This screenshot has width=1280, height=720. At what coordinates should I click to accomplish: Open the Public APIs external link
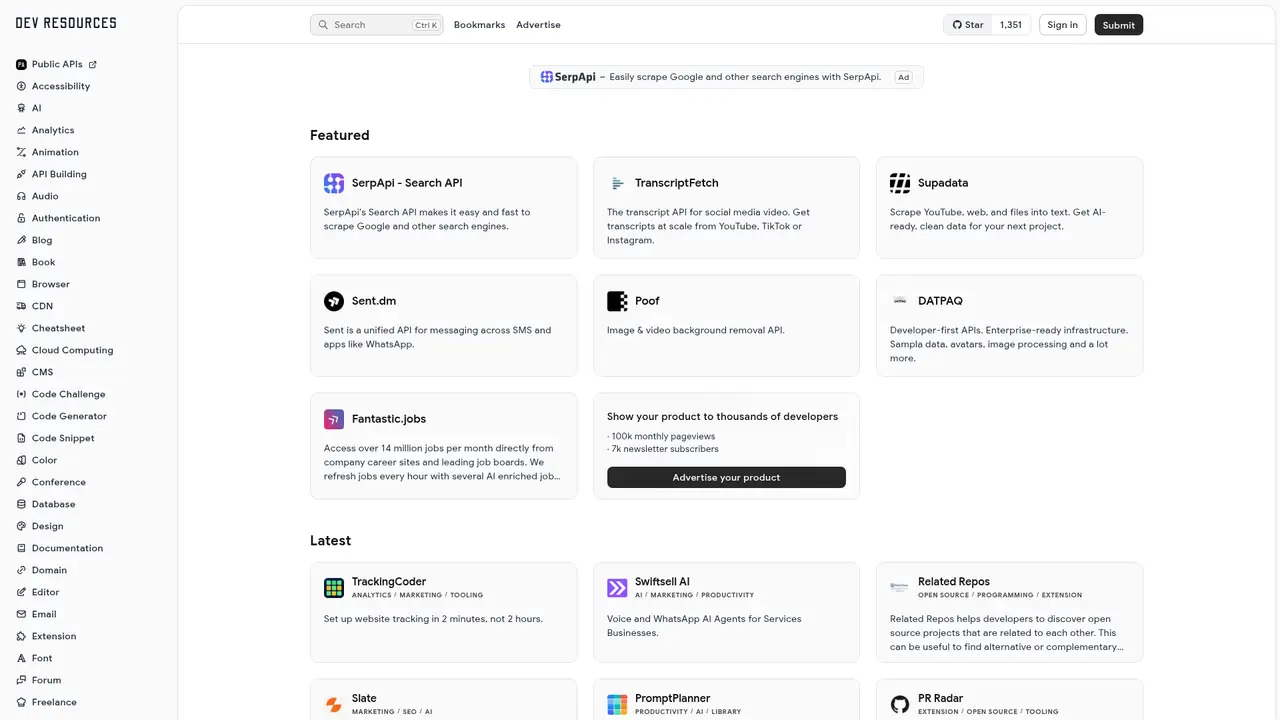tap(57, 64)
